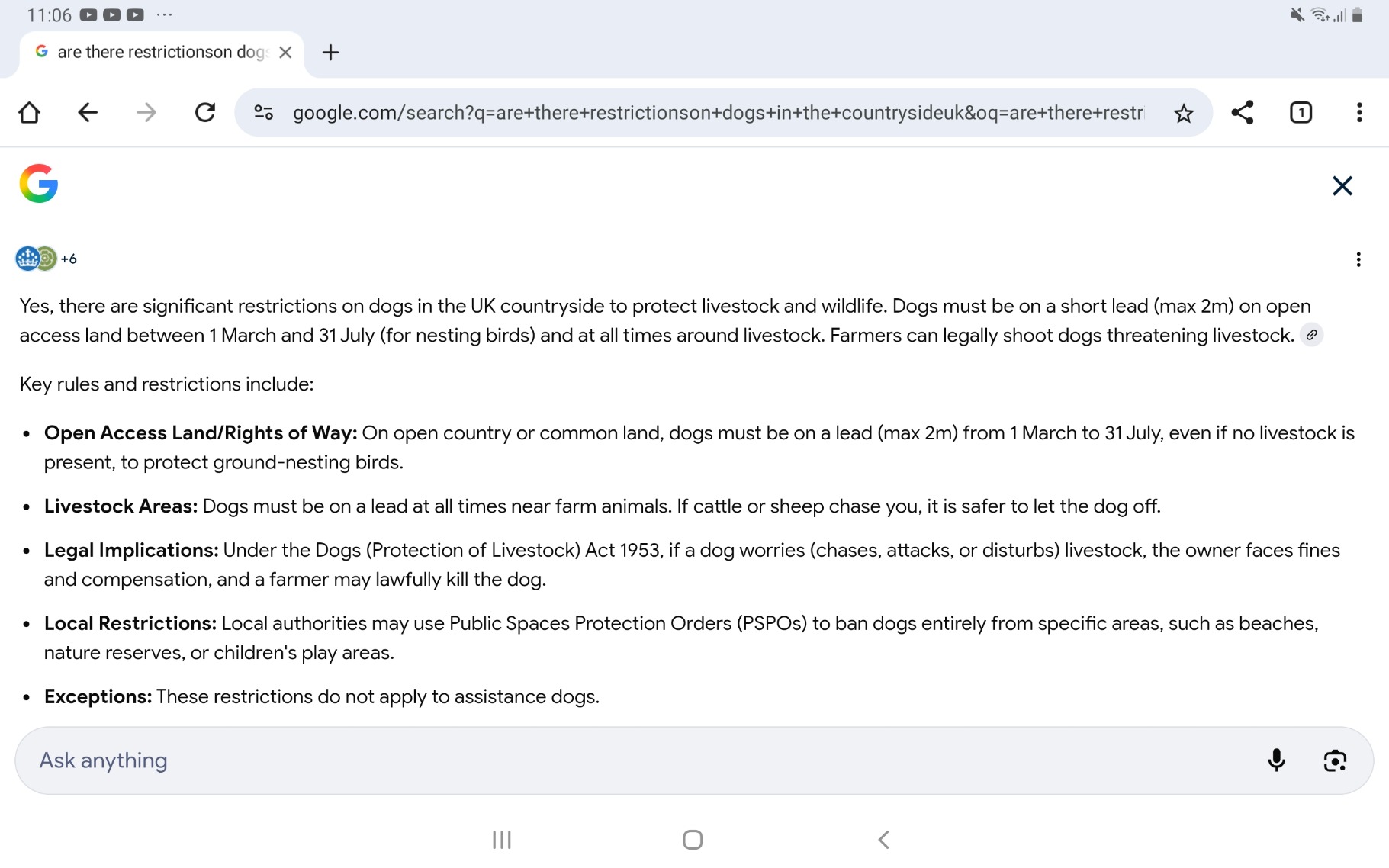
Task: Reload the current Google search page
Action: click(204, 113)
